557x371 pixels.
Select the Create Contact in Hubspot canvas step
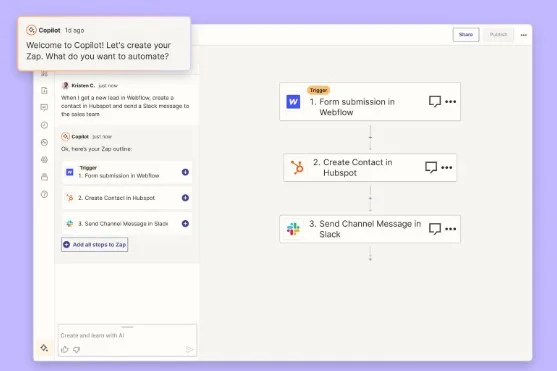click(x=370, y=167)
